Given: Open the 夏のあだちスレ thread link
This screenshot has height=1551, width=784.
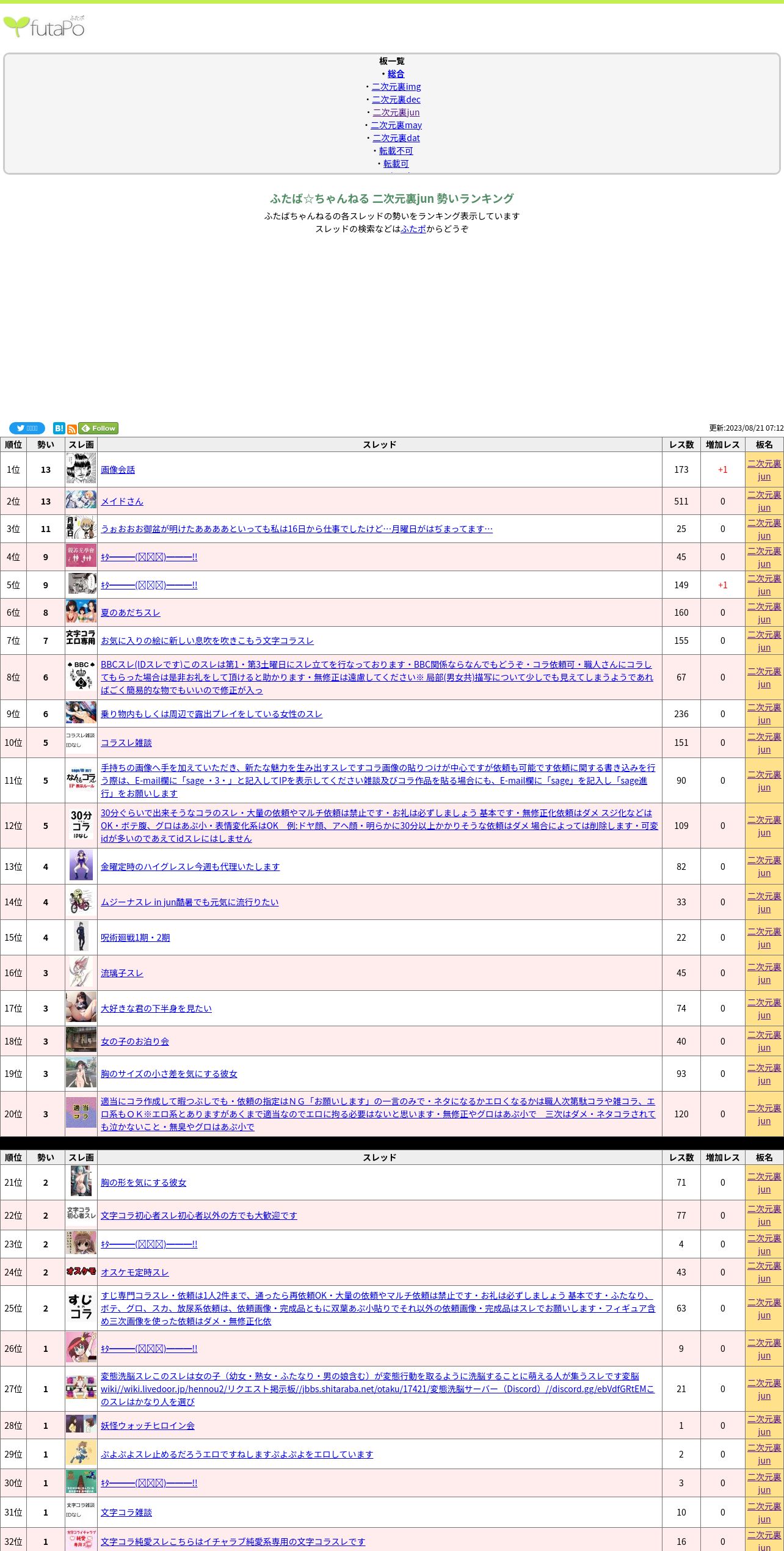Looking at the screenshot, I should (131, 613).
